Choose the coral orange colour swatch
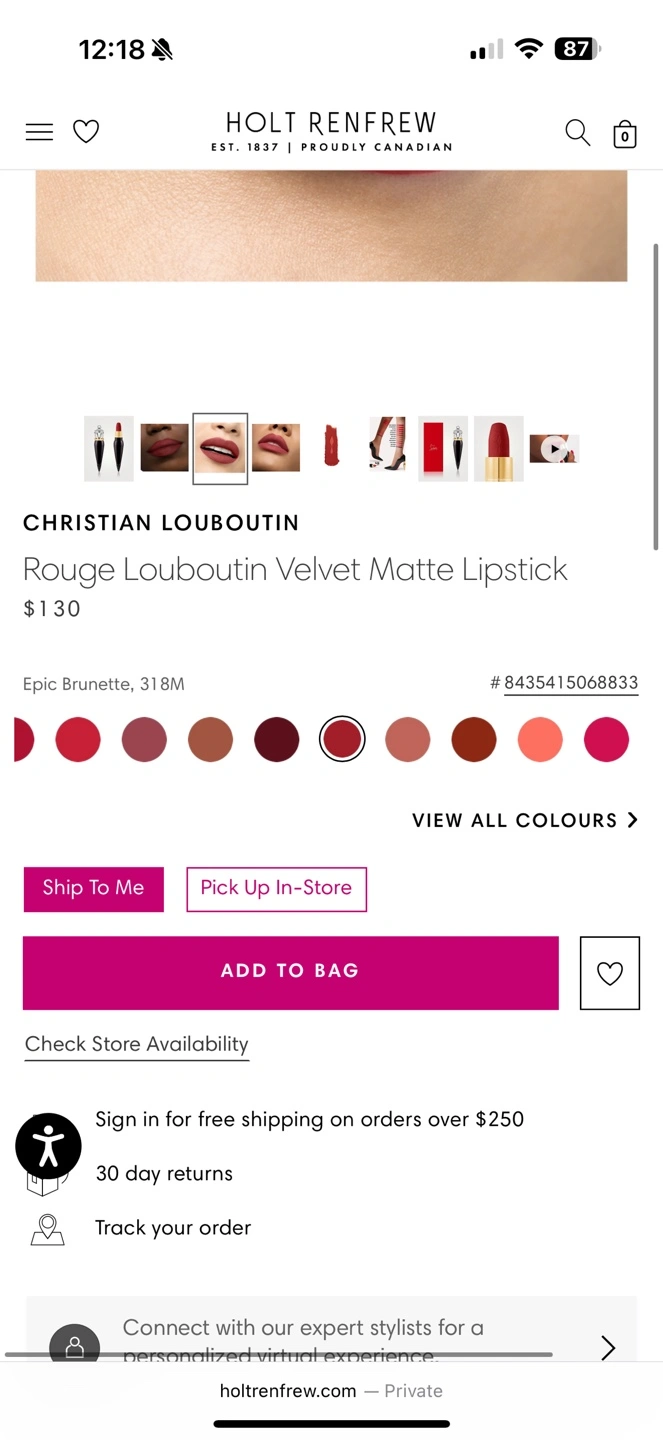 tap(540, 740)
